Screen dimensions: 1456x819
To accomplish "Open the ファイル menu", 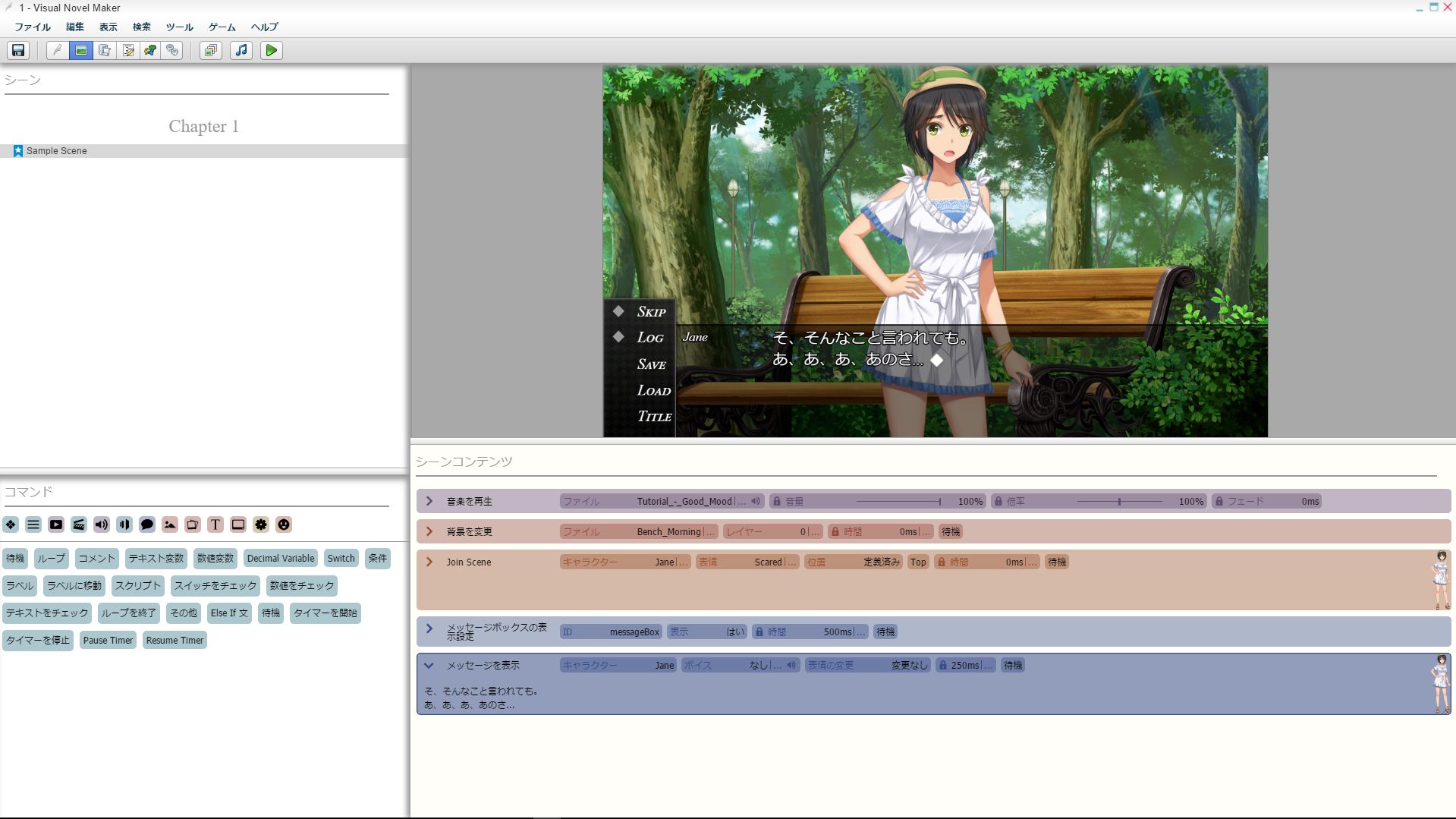I will click(33, 27).
